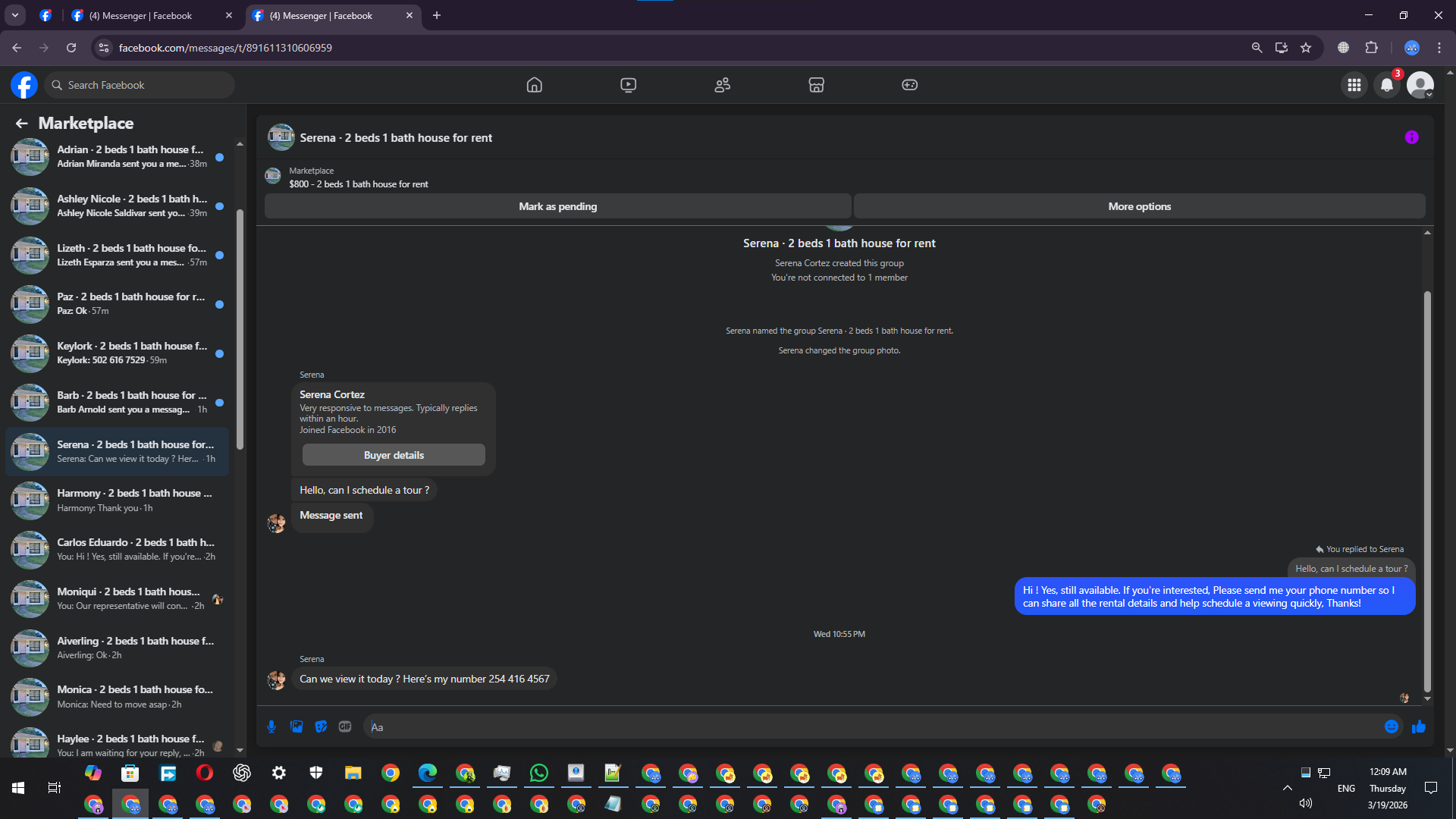Click the Search Facebook box
This screenshot has height=819, width=1456.
click(140, 85)
